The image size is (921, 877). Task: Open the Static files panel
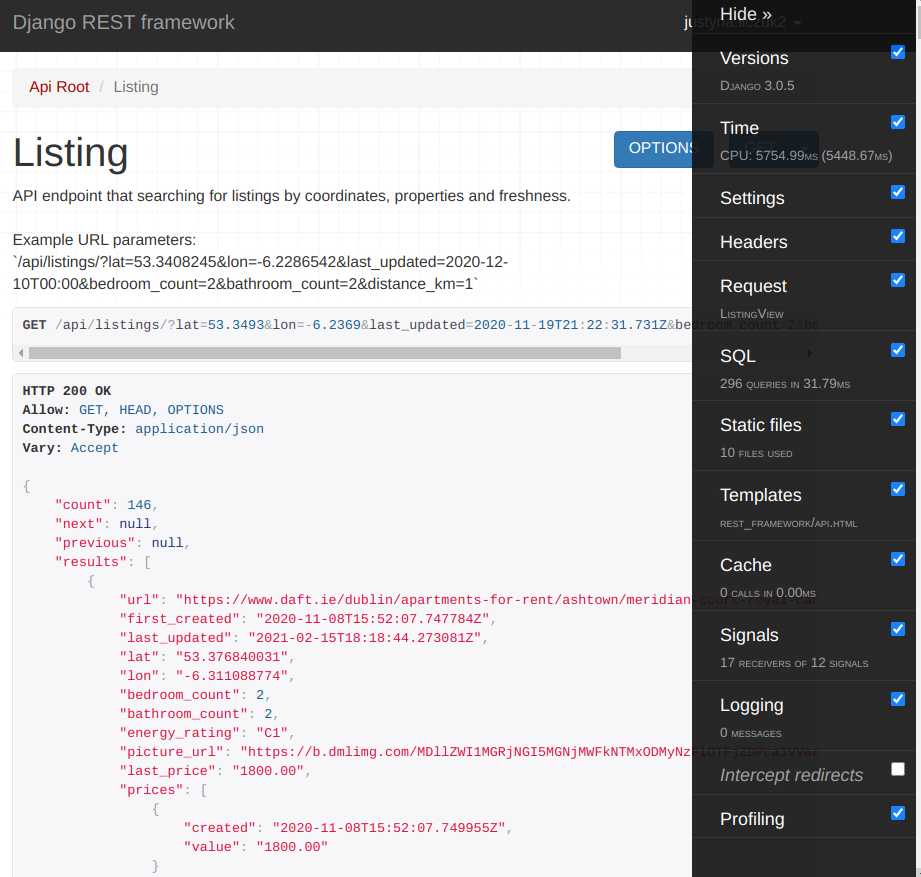pyautogui.click(x=760, y=425)
